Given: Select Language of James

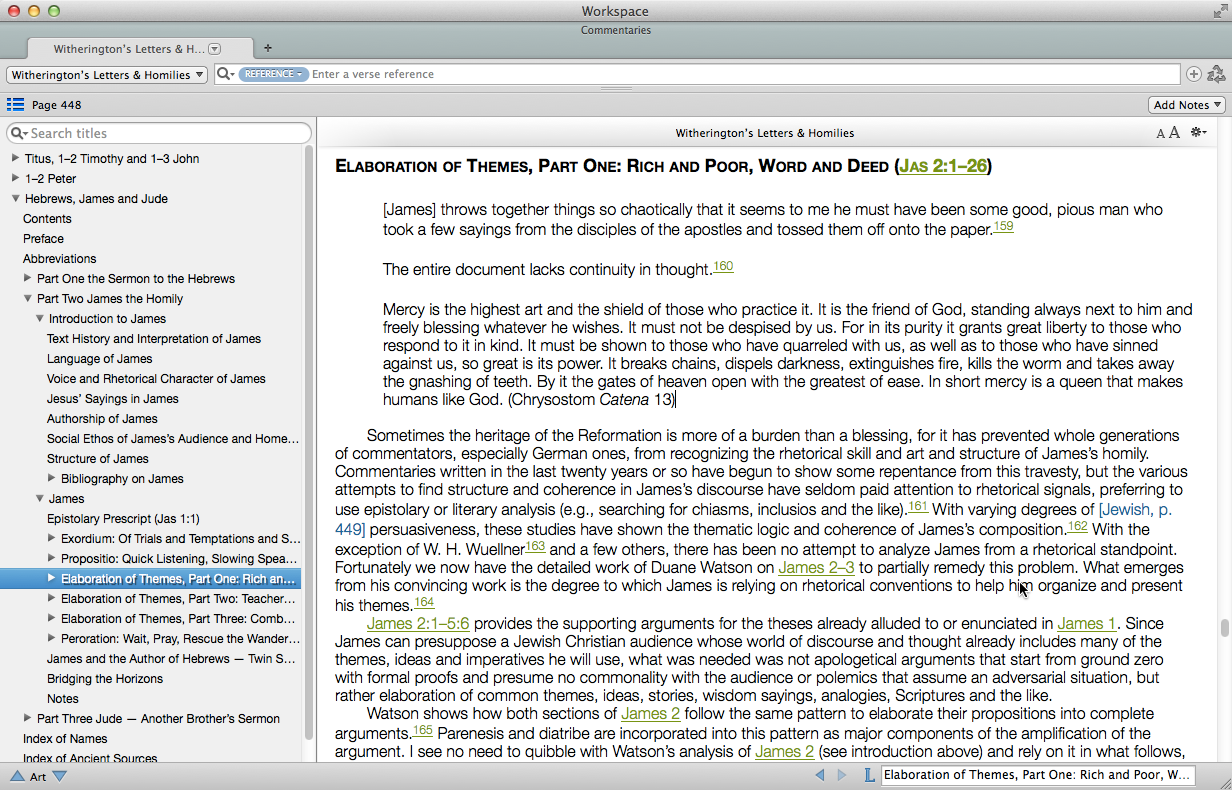Looking at the screenshot, I should click(100, 359).
